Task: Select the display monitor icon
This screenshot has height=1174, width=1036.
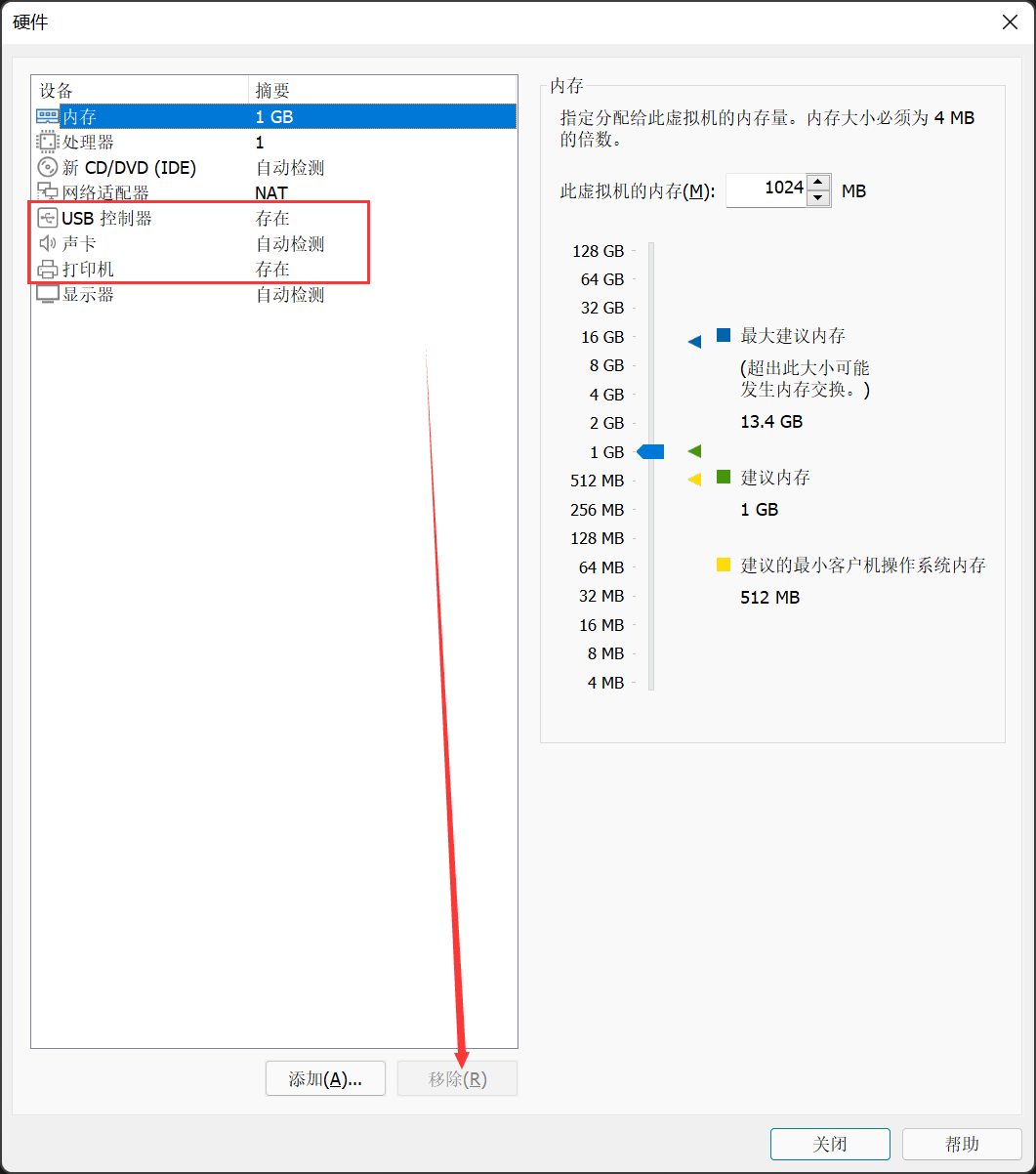Action: click(47, 295)
